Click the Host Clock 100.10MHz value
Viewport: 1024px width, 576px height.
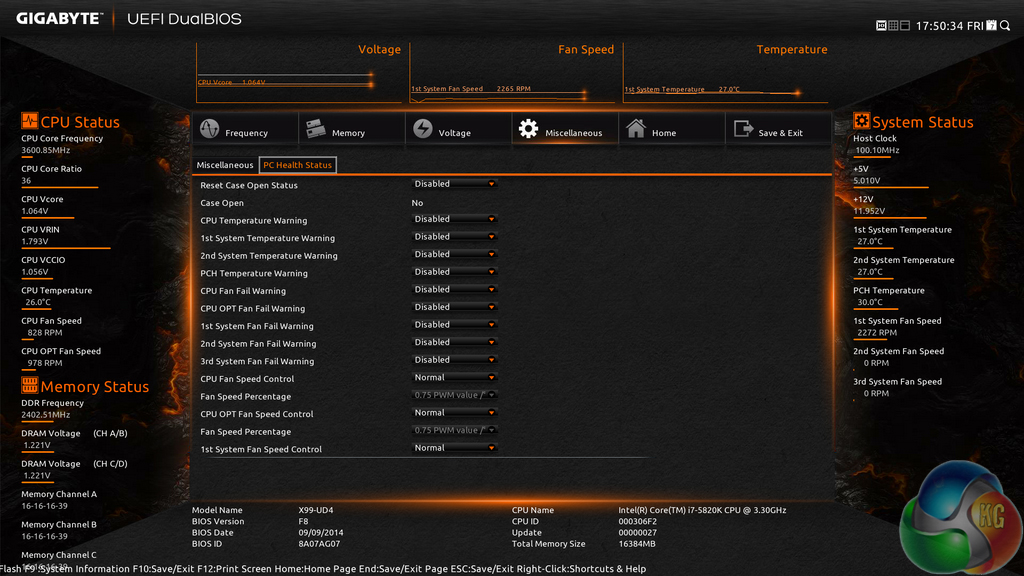tap(877, 150)
